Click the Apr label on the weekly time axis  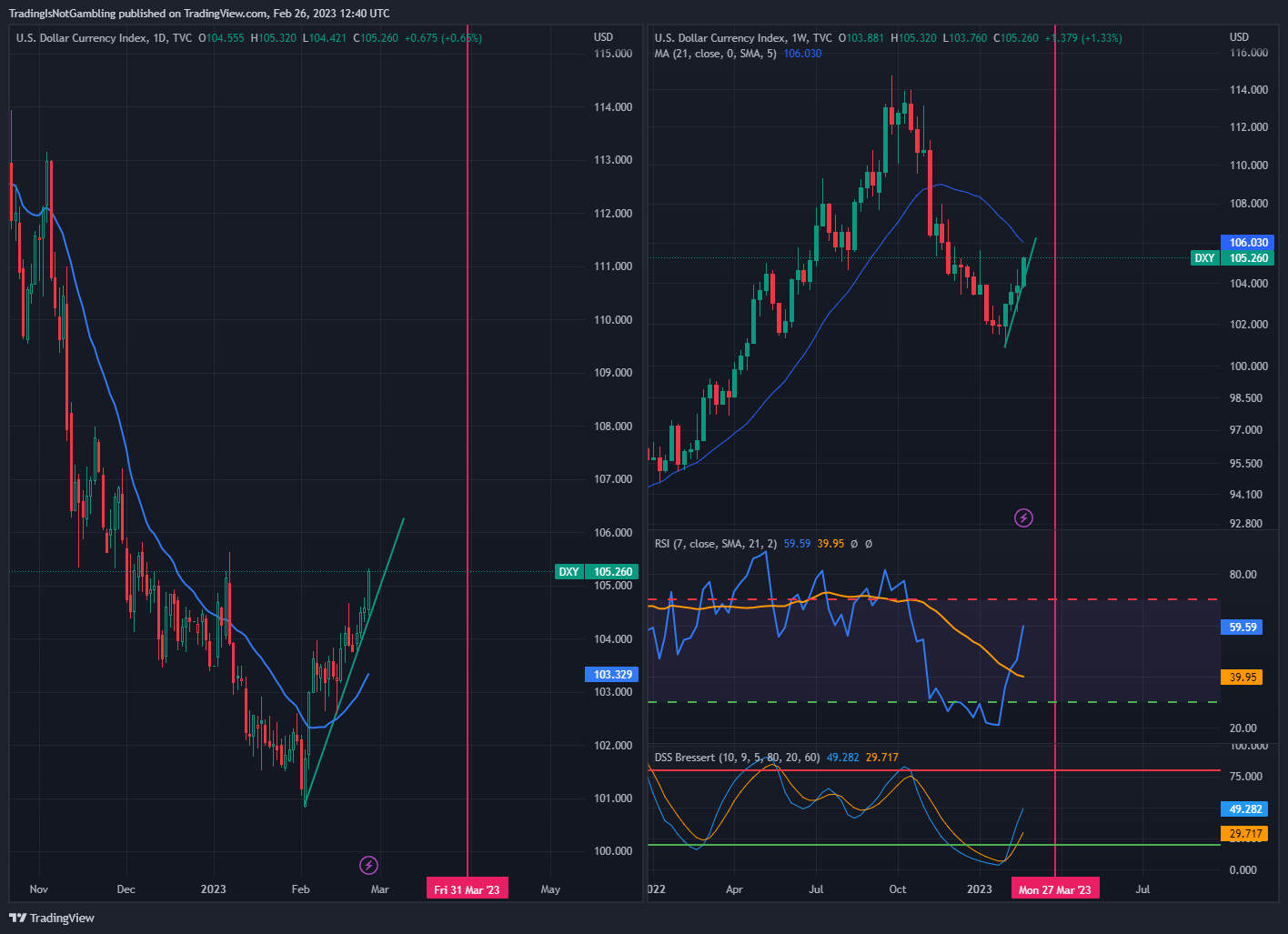click(x=734, y=889)
